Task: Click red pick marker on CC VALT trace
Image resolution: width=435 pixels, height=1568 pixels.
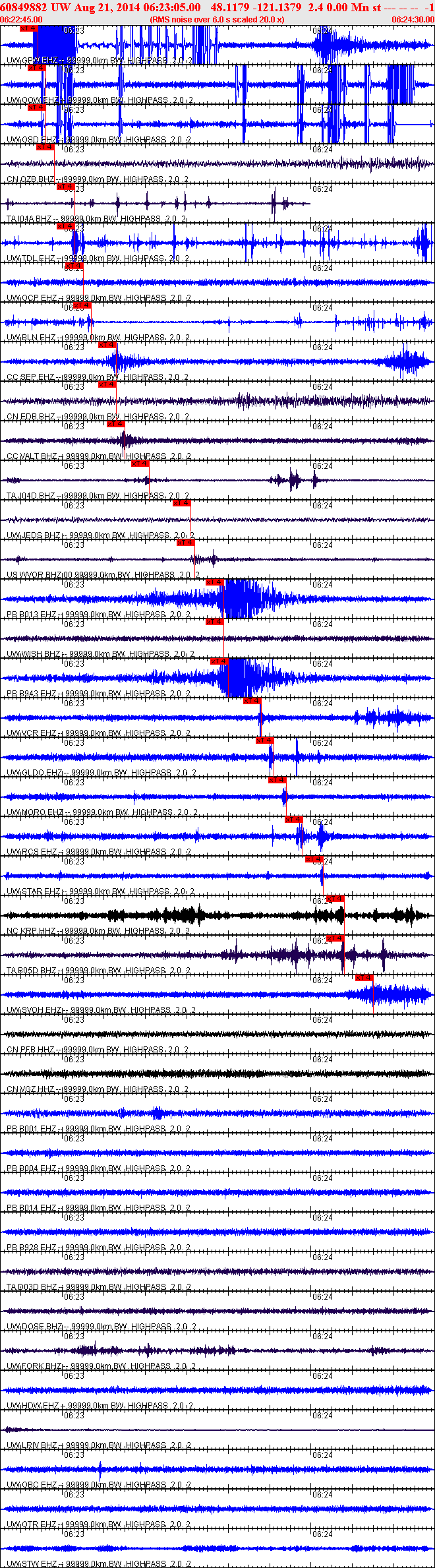Action: (x=116, y=424)
